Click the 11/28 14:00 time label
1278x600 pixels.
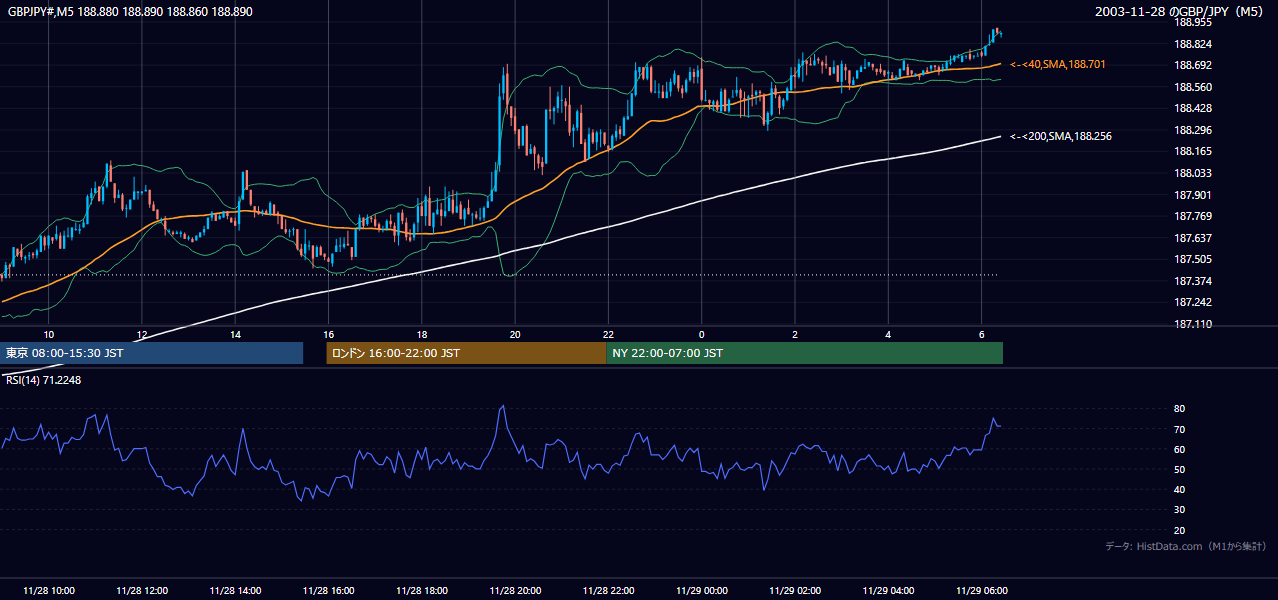[235, 590]
